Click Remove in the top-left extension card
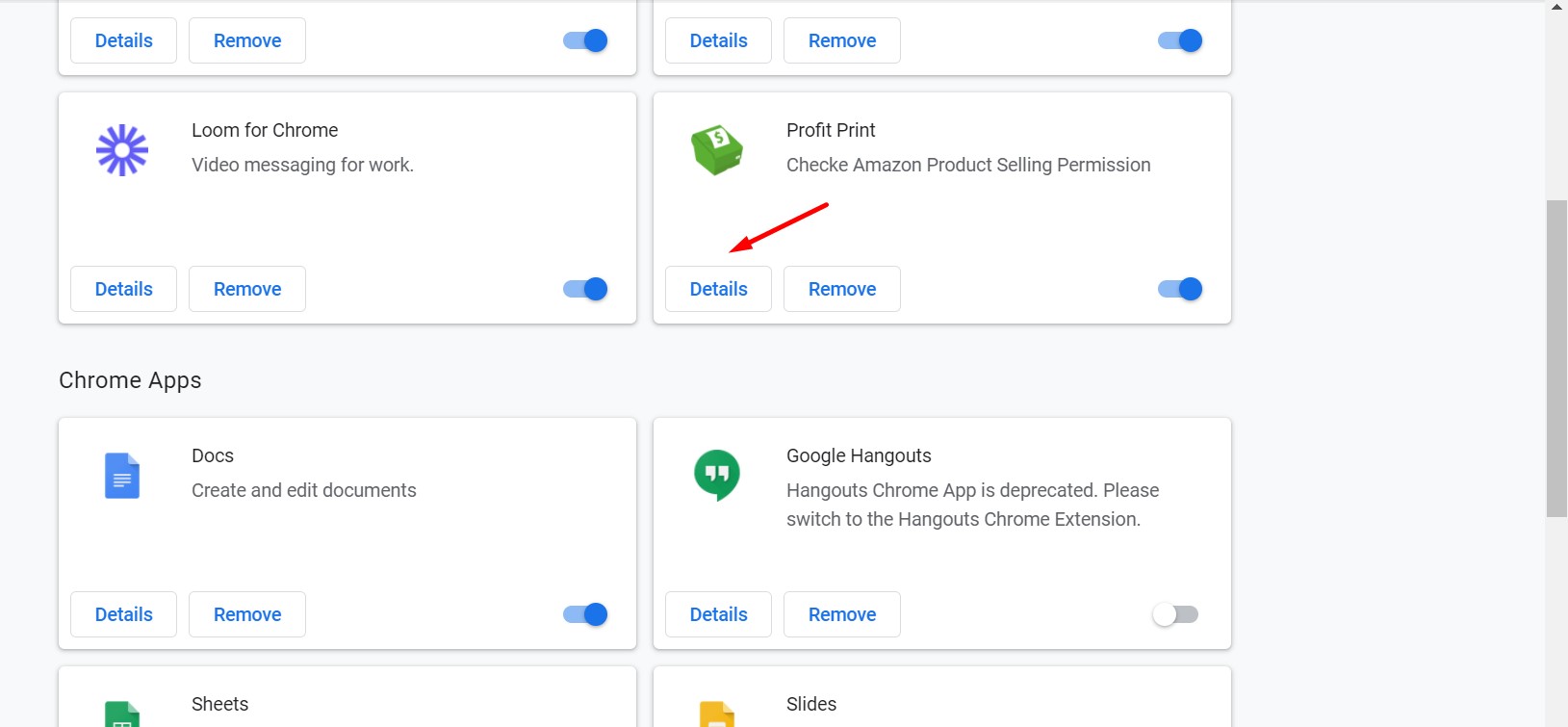The height and width of the screenshot is (727, 1568). [247, 40]
